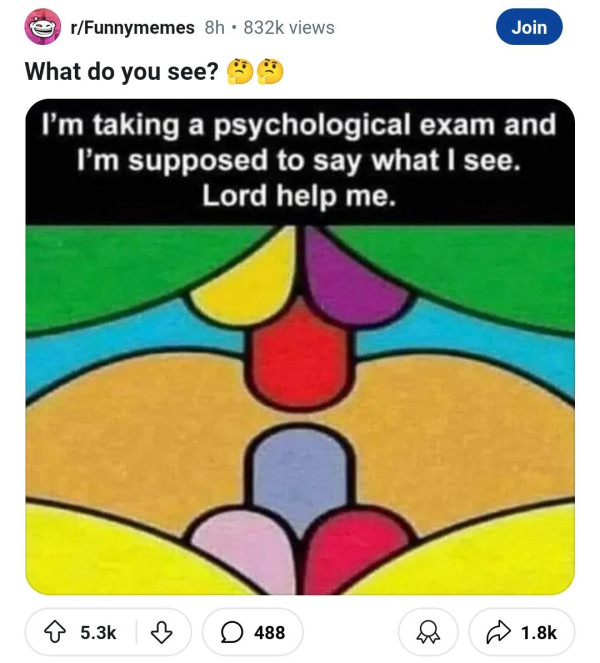Click the 8h post timestamp
Viewport: 600px width, 663px height.
pos(214,28)
